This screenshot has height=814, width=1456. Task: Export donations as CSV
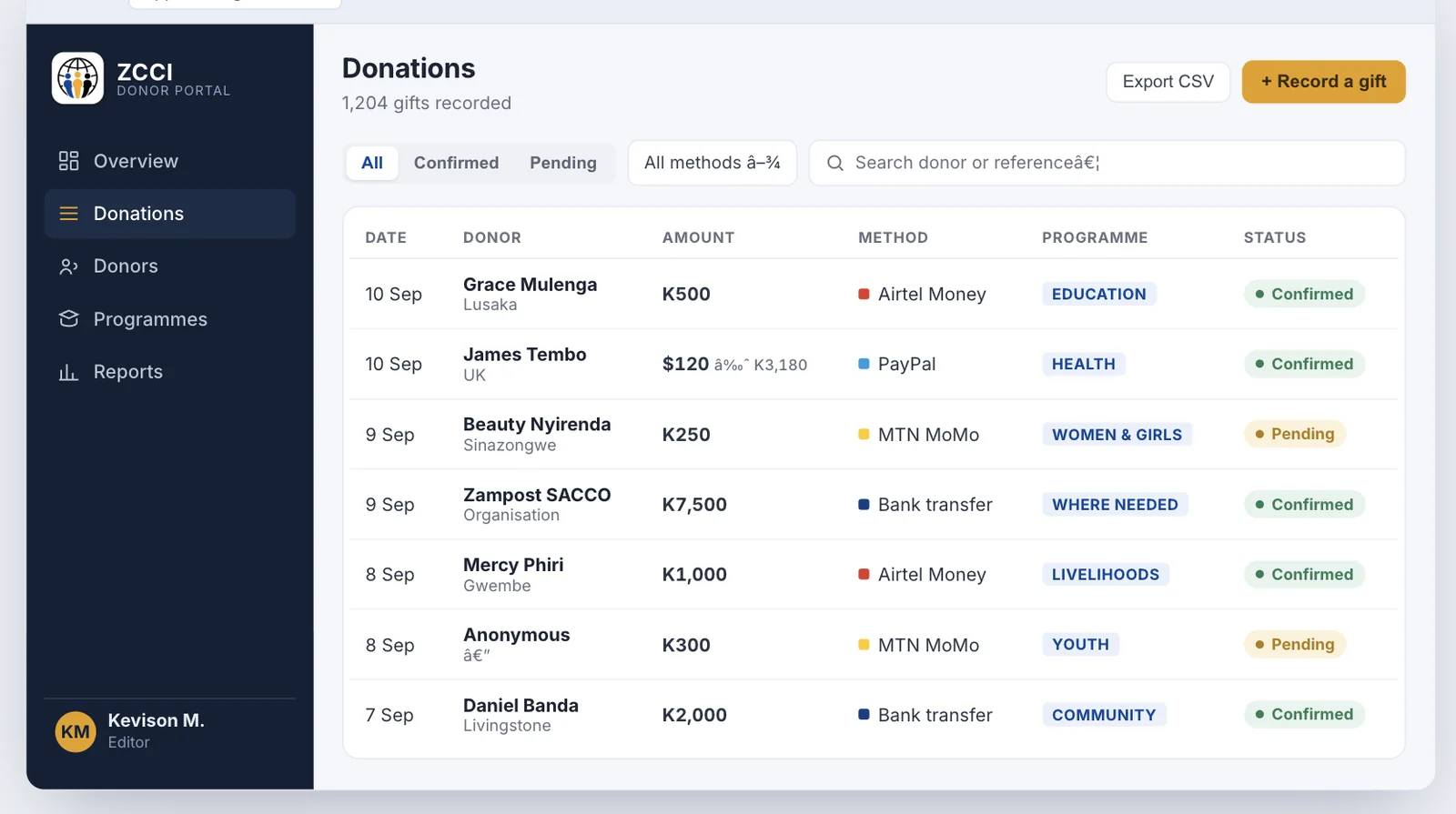(1168, 82)
